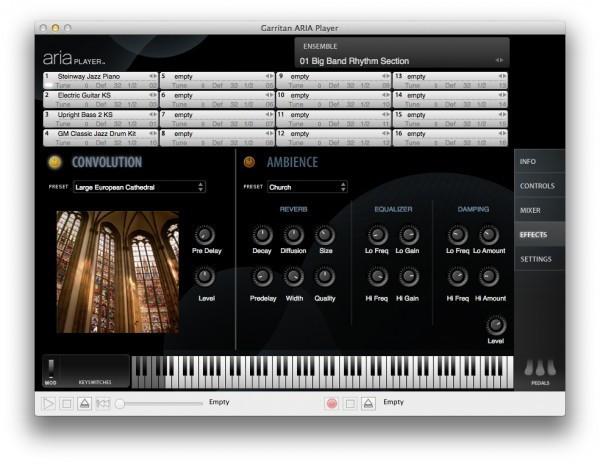The image size is (600, 464).
Task: Open slot 1 Steinway Jazz Piano arrows
Action: [153, 76]
